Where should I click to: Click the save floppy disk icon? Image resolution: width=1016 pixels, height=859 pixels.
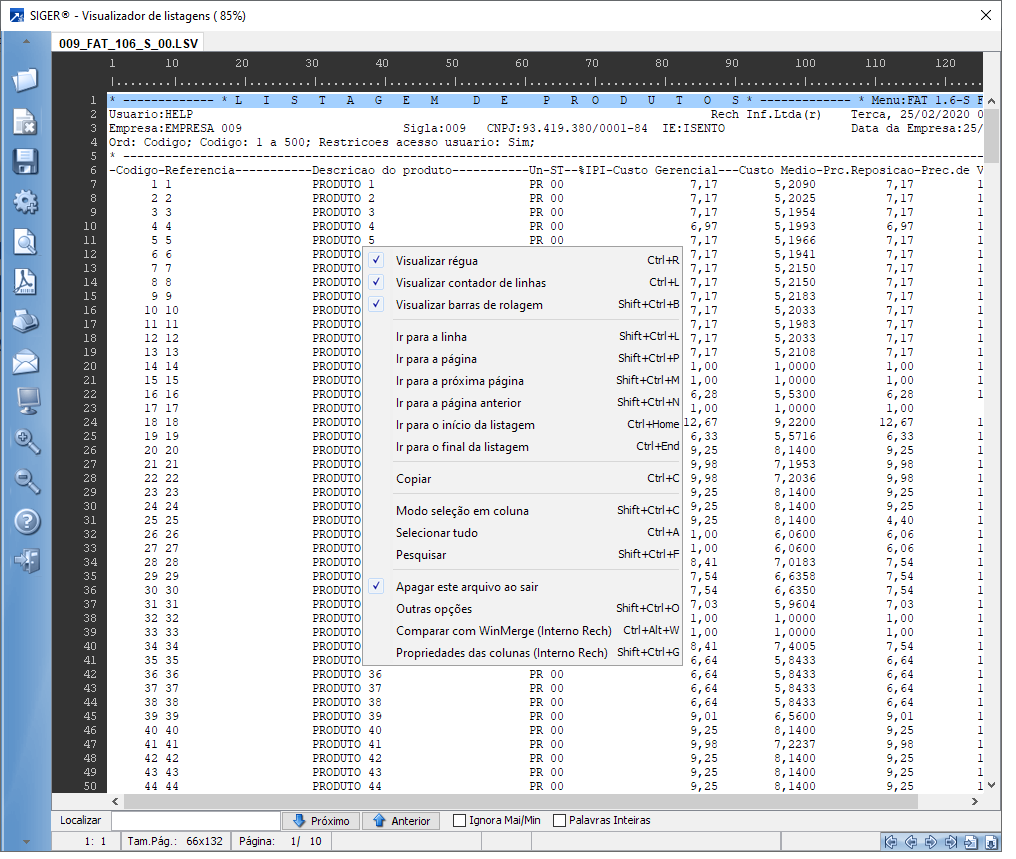click(x=25, y=162)
